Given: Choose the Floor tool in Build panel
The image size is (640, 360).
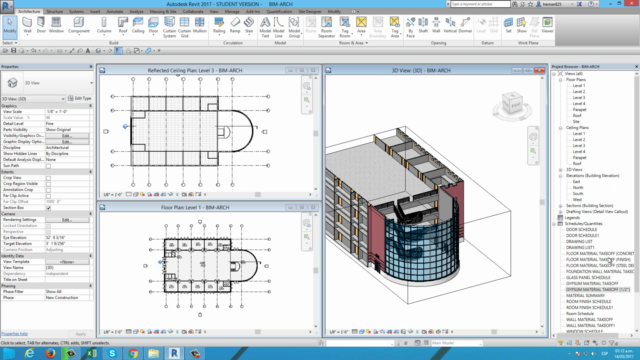Looking at the screenshot, I should point(153,25).
